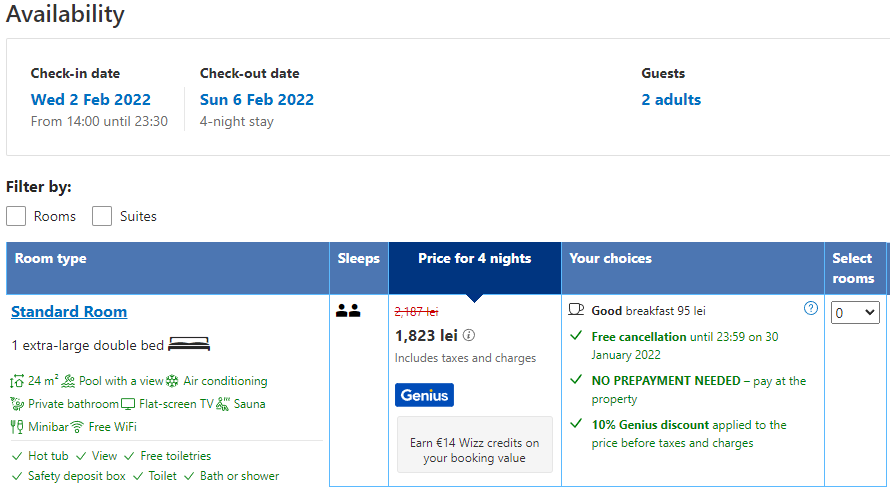Open the Select rooms quantity dropdown
The image size is (890, 487).
(855, 313)
